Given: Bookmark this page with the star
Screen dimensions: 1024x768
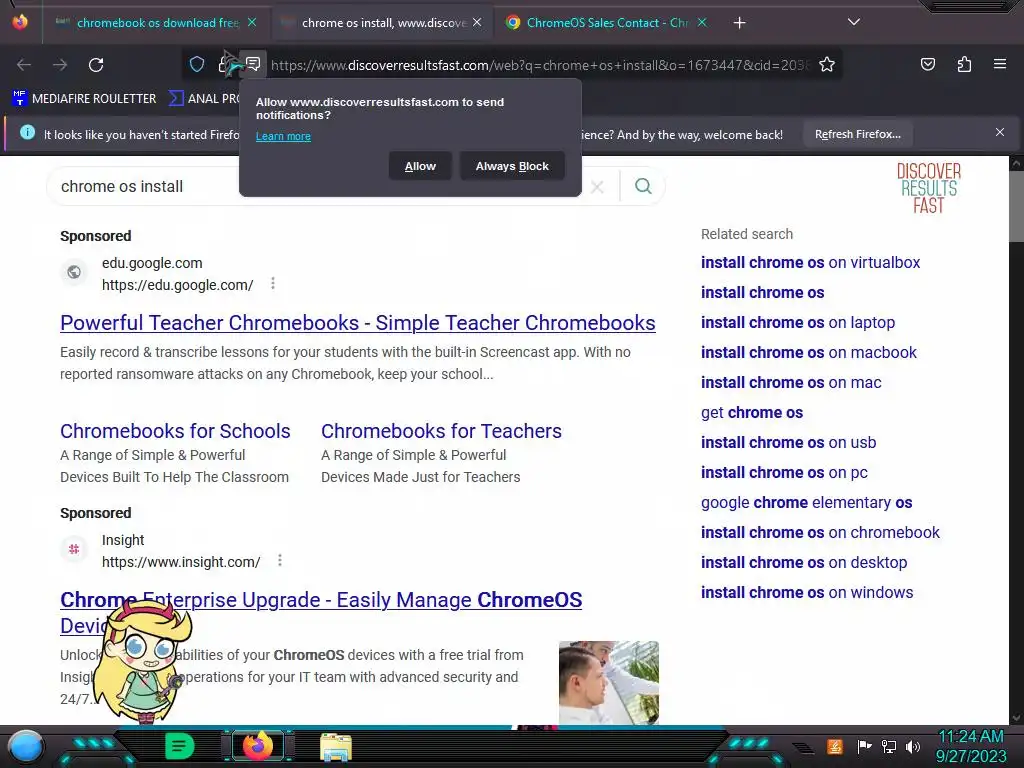Looking at the screenshot, I should (827, 65).
